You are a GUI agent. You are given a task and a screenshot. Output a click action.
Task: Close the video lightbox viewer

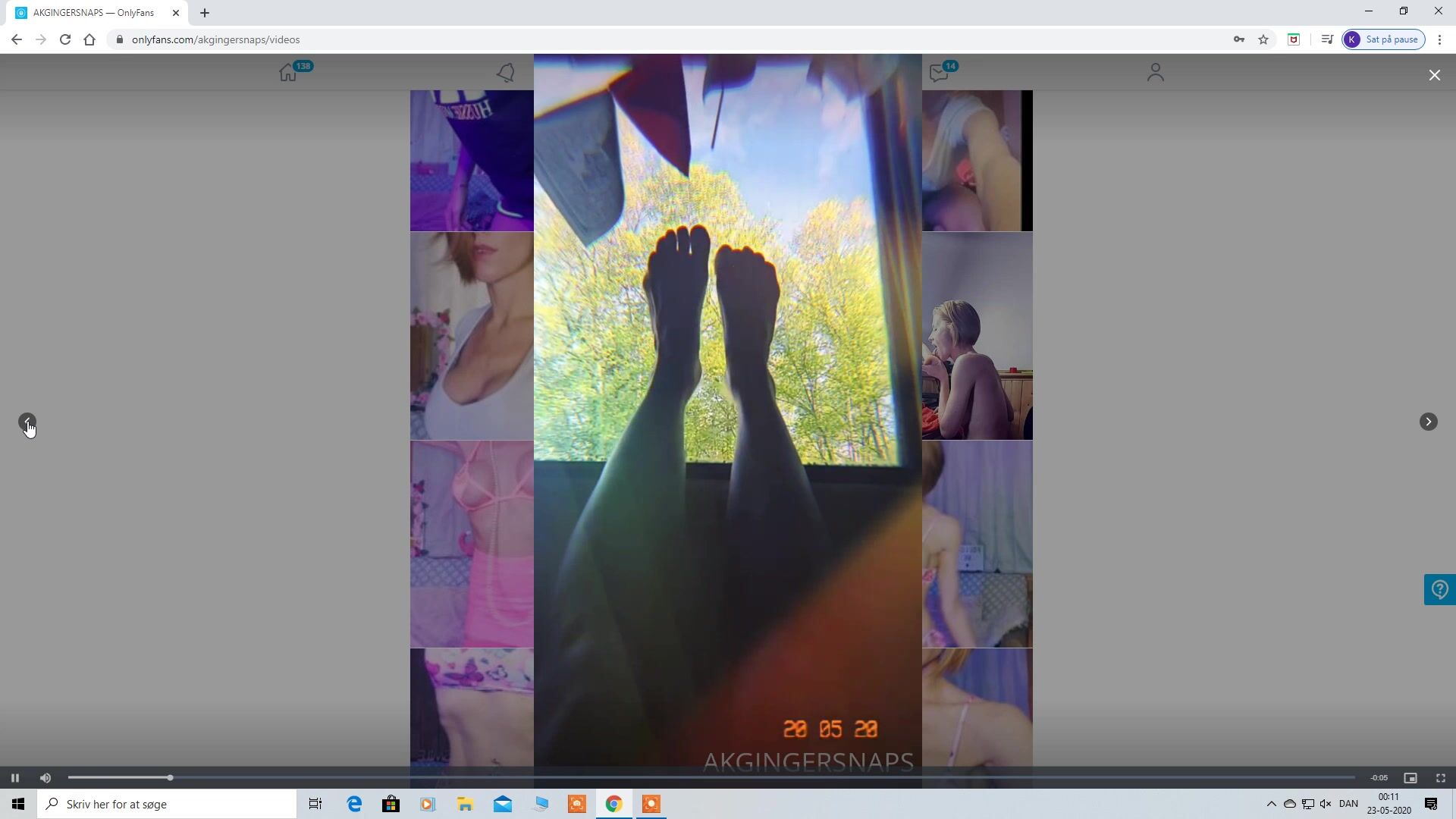click(1435, 75)
